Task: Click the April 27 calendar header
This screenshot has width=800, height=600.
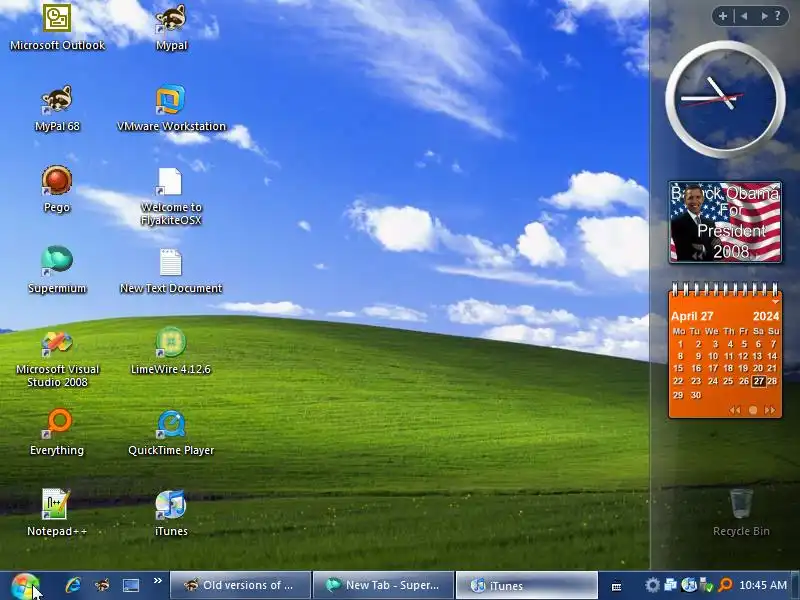Action: coord(692,316)
